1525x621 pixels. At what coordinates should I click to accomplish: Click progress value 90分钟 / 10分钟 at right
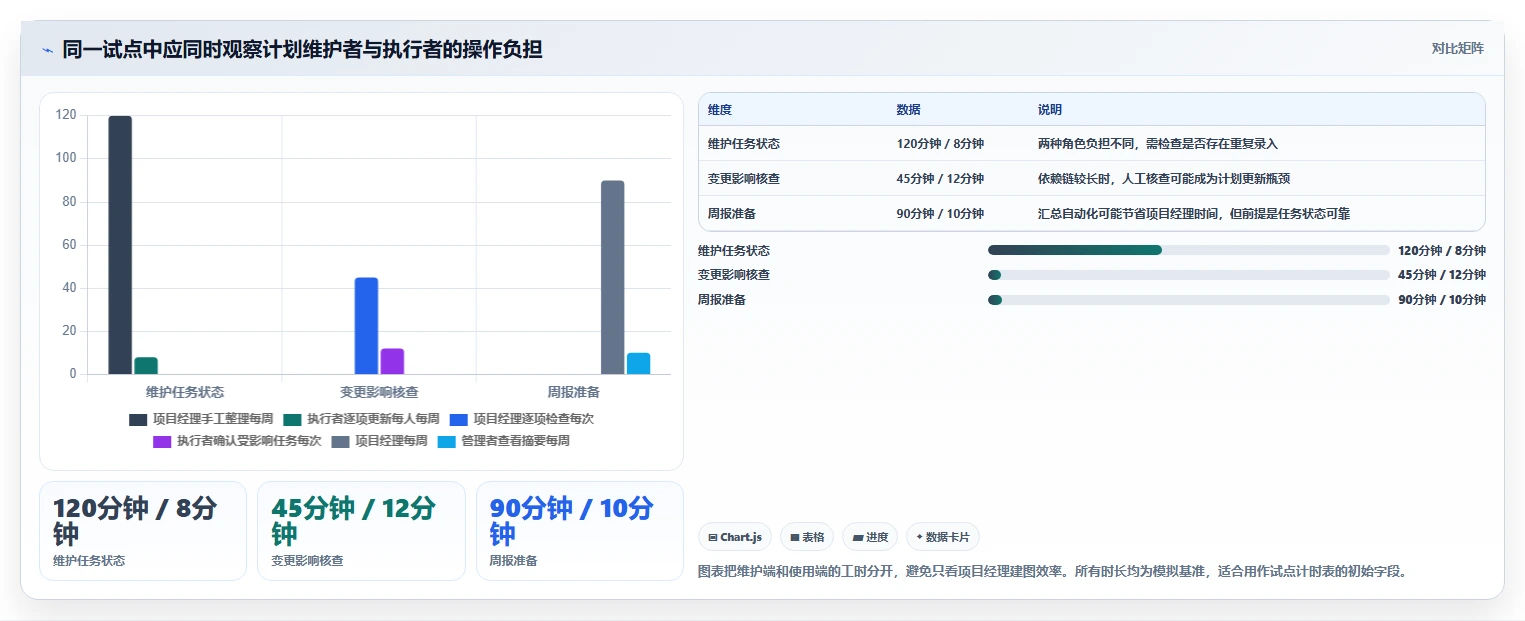pyautogui.click(x=1442, y=300)
